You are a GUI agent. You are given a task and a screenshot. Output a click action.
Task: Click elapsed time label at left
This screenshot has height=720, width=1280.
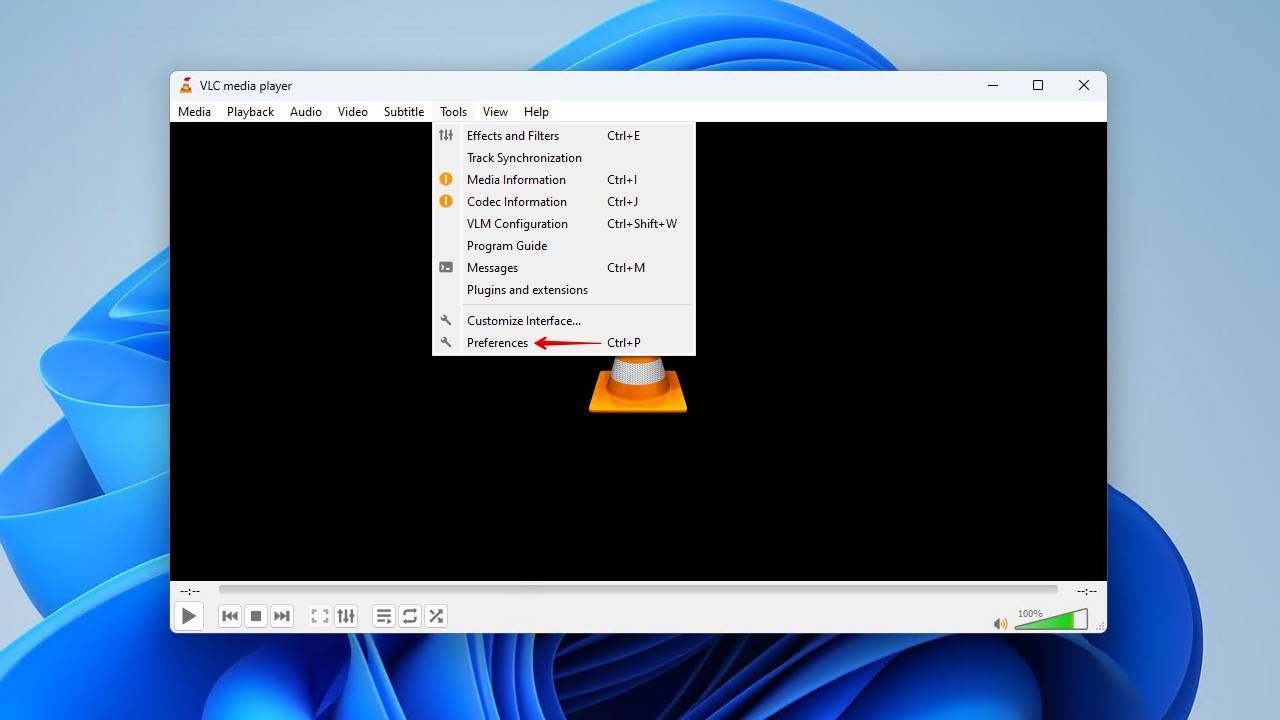(x=190, y=591)
